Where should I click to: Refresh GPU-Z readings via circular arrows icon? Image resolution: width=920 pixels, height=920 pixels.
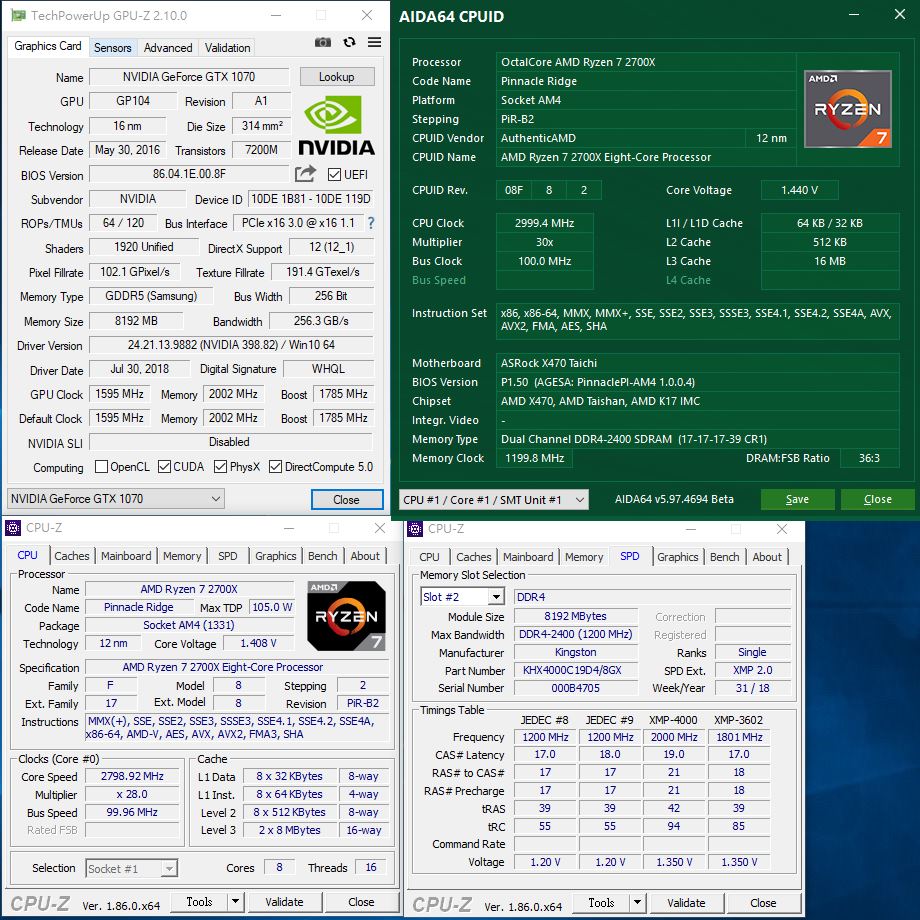[x=347, y=41]
